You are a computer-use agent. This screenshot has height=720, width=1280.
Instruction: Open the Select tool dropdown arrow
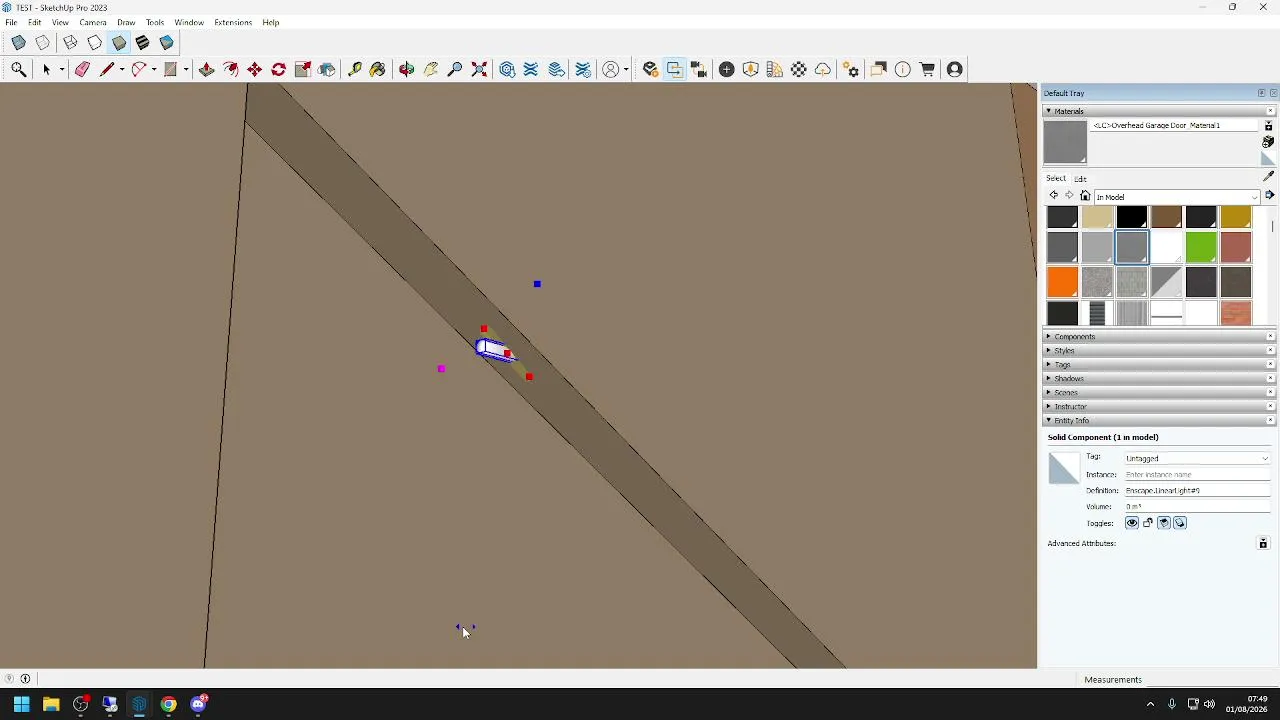pos(61,69)
